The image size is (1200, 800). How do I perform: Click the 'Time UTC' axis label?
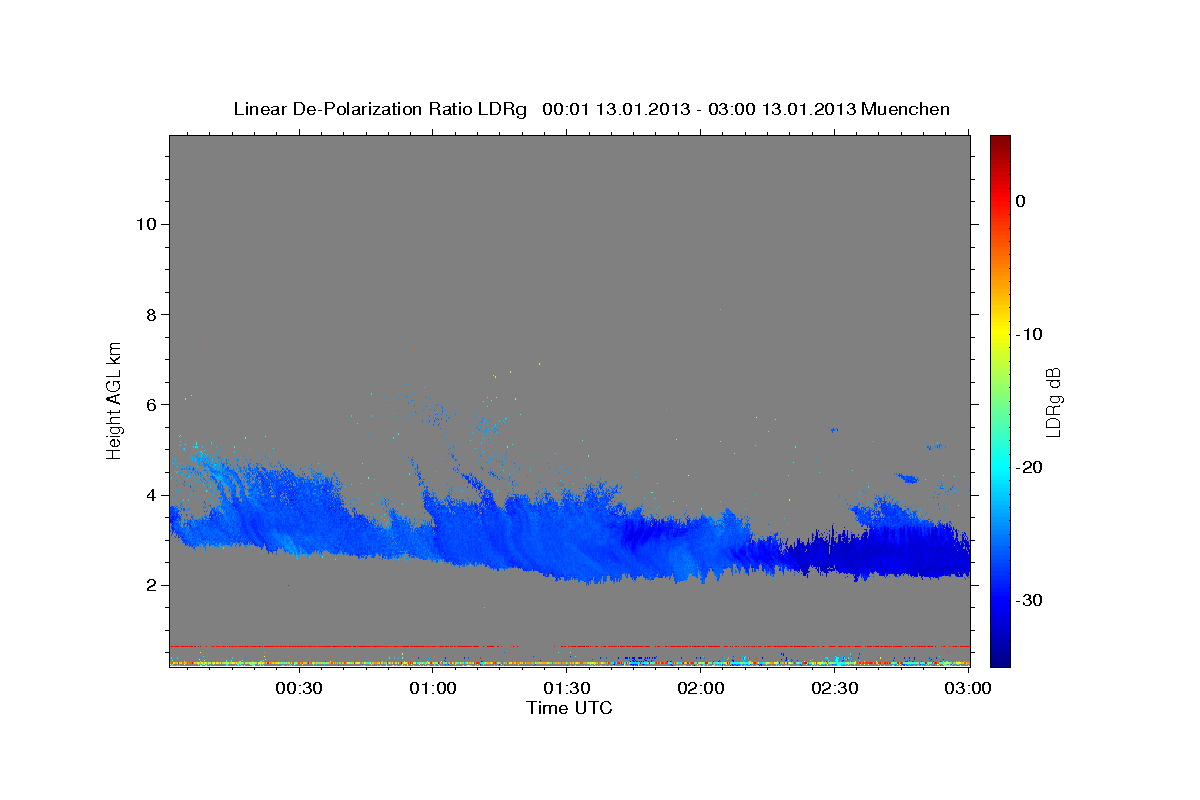point(569,708)
